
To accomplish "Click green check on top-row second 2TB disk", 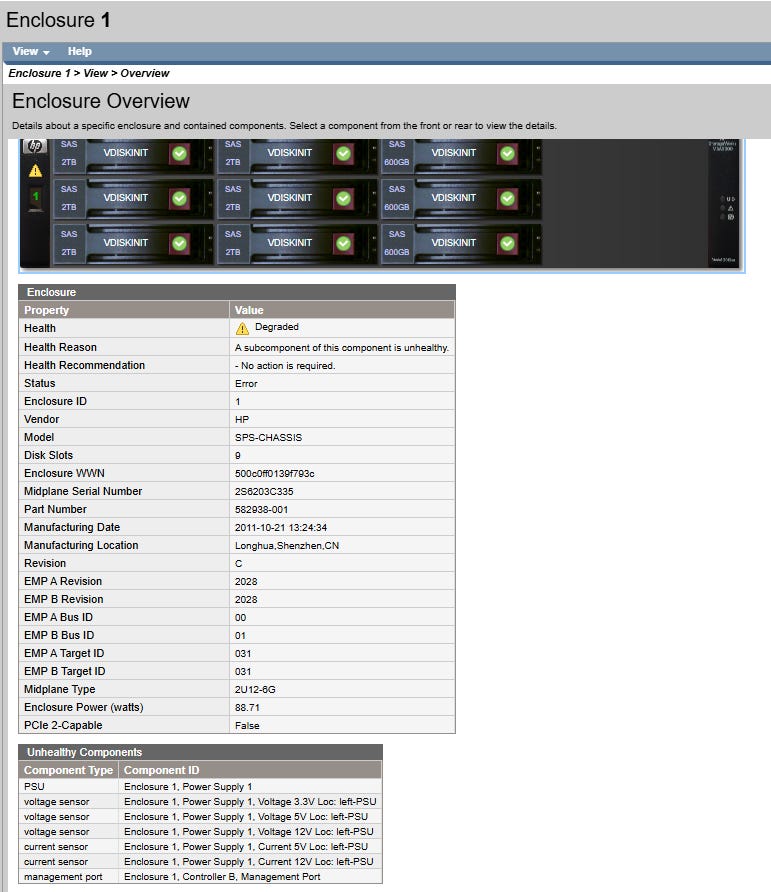I will 343,153.
